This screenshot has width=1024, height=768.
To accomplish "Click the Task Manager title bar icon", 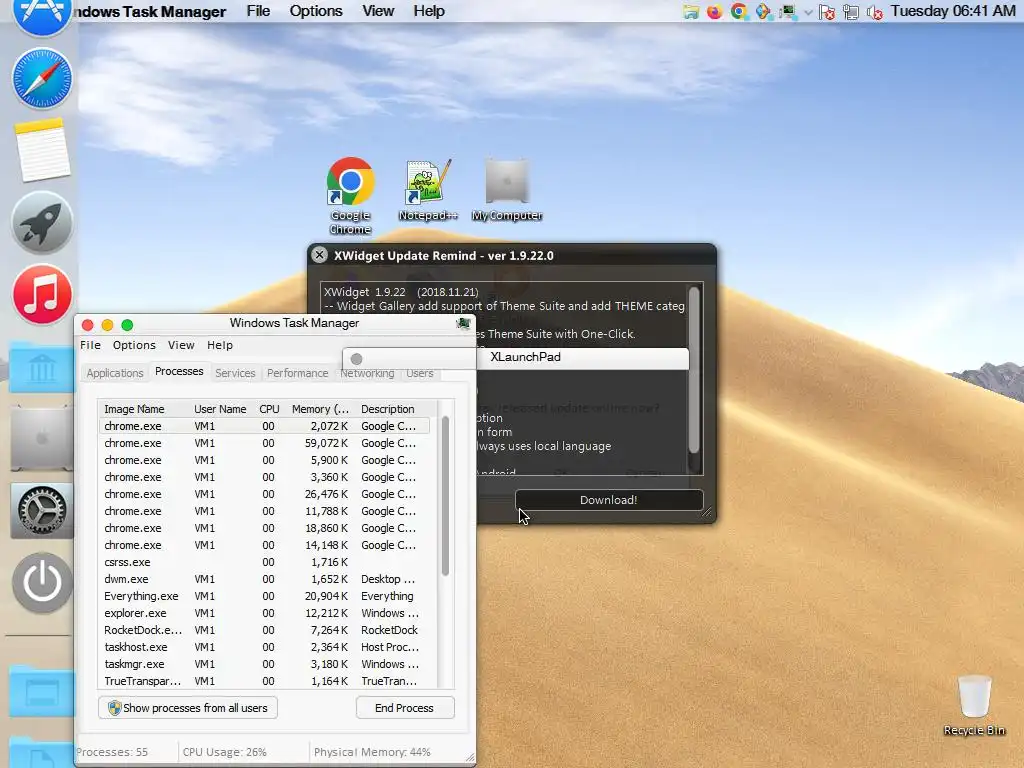I will (463, 323).
